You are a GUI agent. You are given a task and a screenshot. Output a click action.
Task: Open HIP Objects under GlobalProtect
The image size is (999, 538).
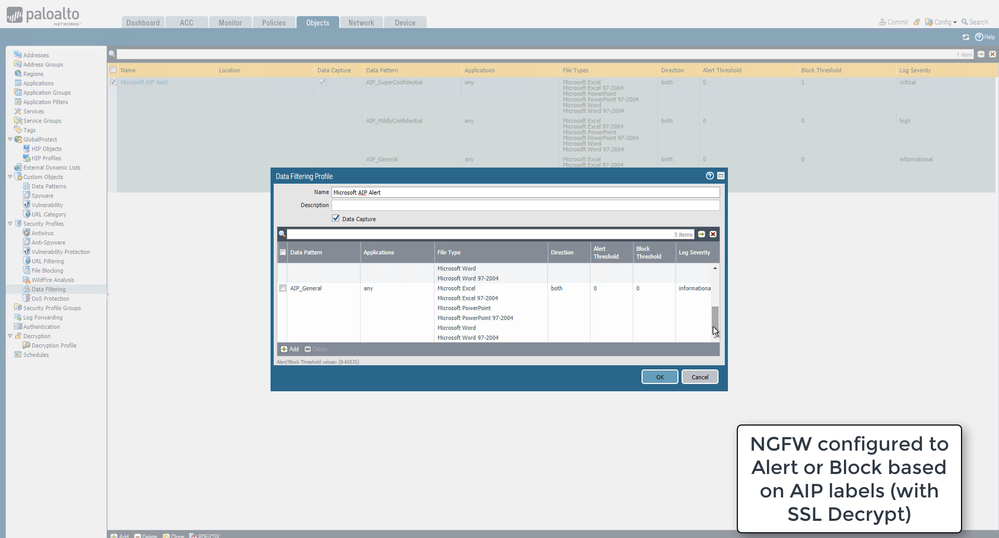click(x=46, y=149)
